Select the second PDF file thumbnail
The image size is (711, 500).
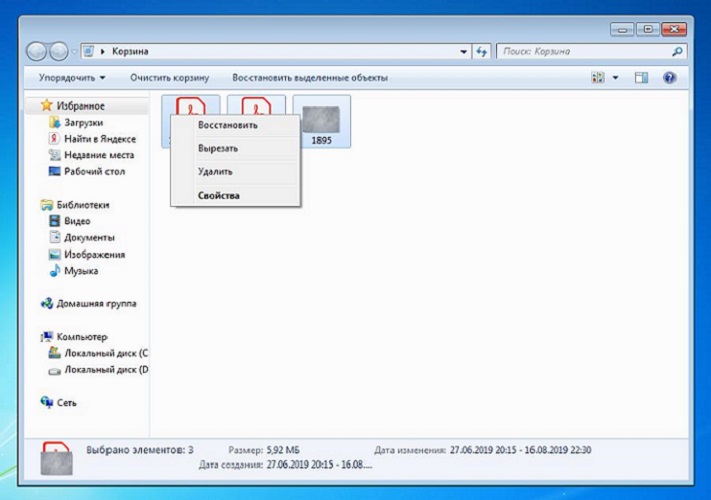tap(256, 106)
